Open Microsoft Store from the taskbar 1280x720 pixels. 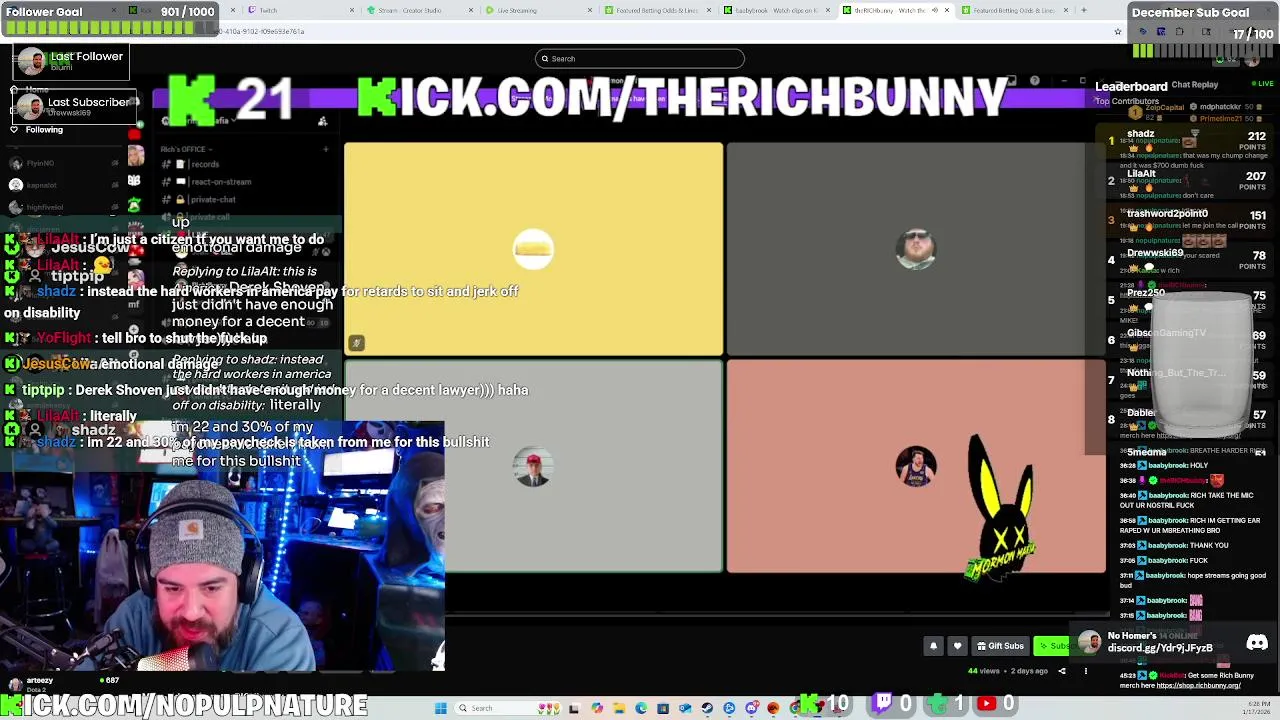(663, 708)
